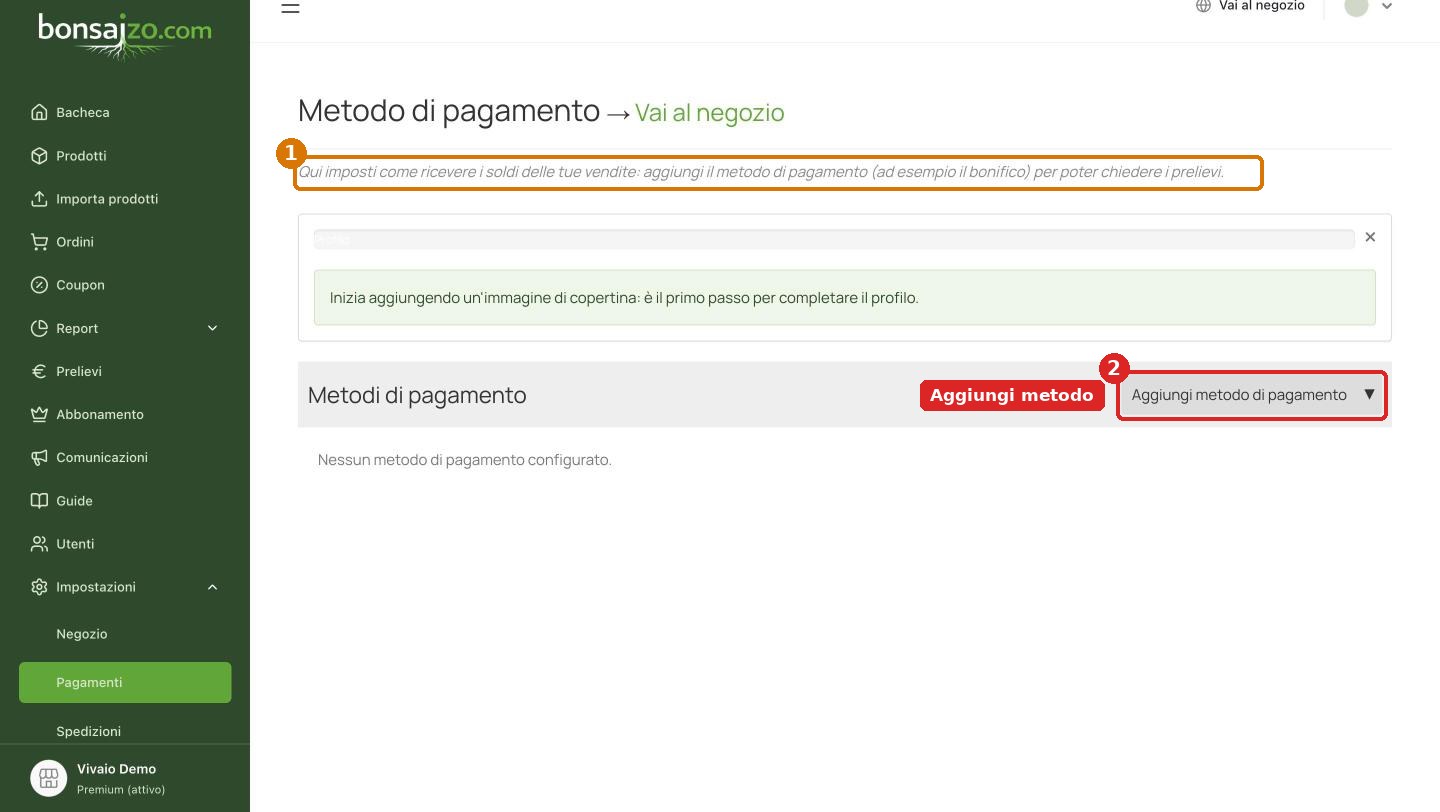Viewport: 1440px width, 812px height.
Task: Click the Abbonamento crown icon
Action: coord(39,414)
